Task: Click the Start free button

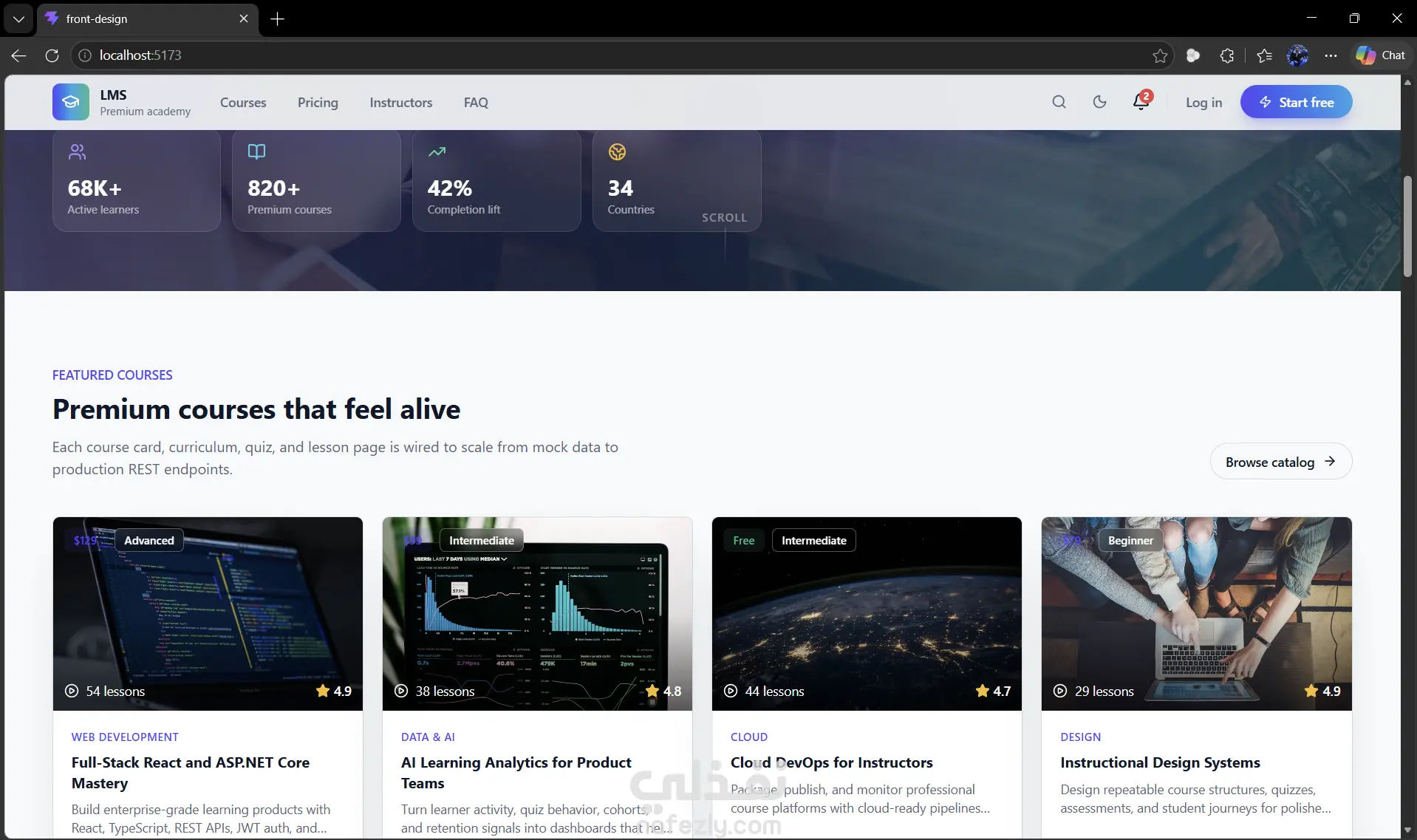Action: 1296,102
